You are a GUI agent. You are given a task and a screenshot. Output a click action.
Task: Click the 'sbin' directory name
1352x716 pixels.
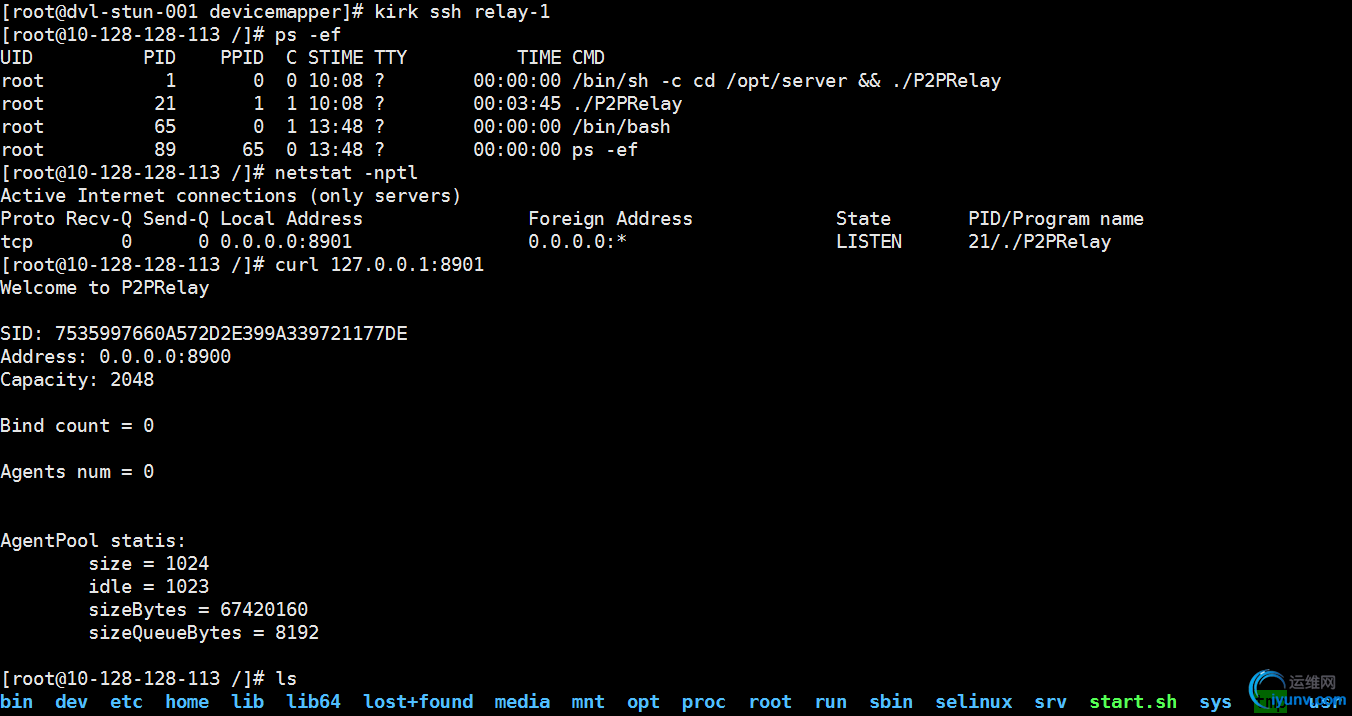coord(891,702)
